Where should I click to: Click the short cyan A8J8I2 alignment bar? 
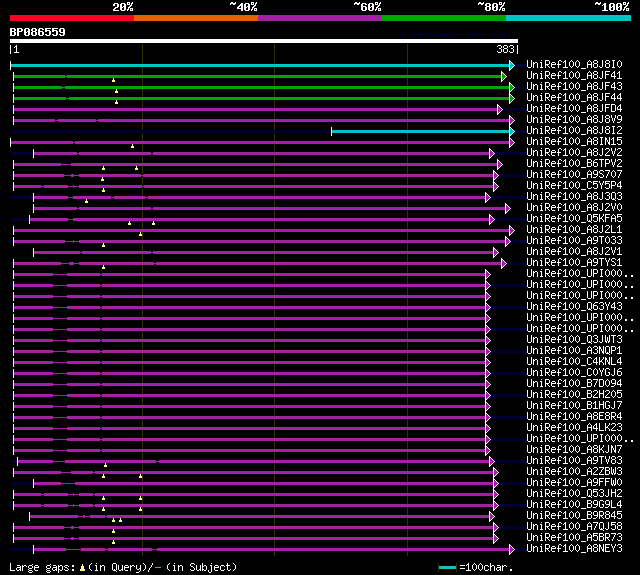pyautogui.click(x=421, y=131)
